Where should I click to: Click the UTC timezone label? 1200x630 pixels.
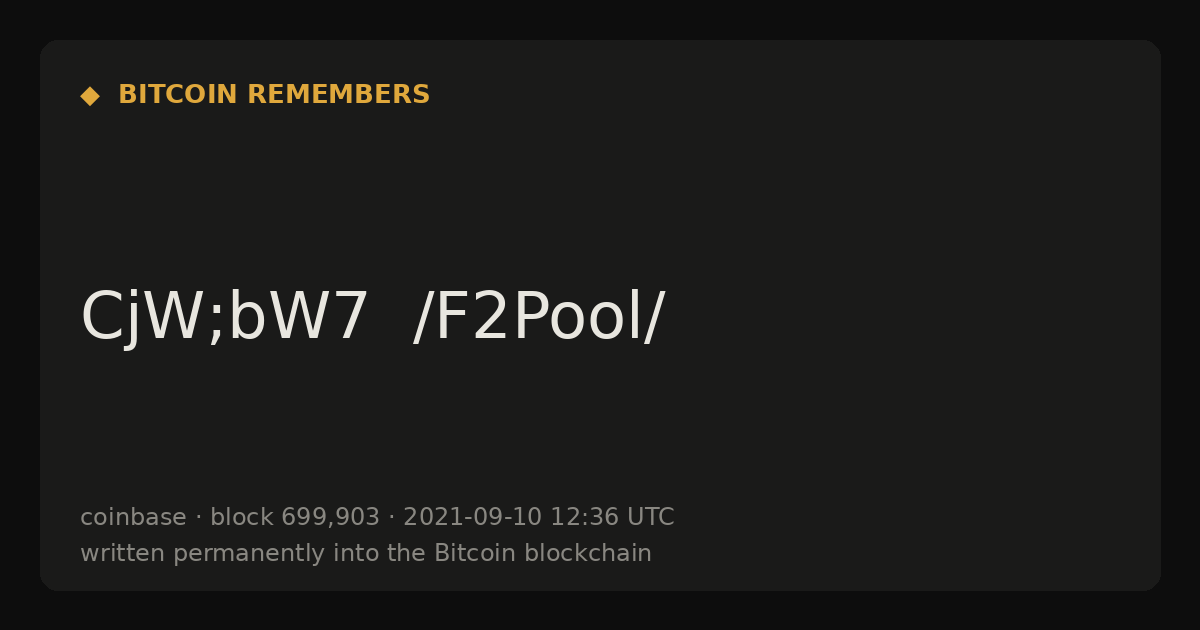point(650,517)
